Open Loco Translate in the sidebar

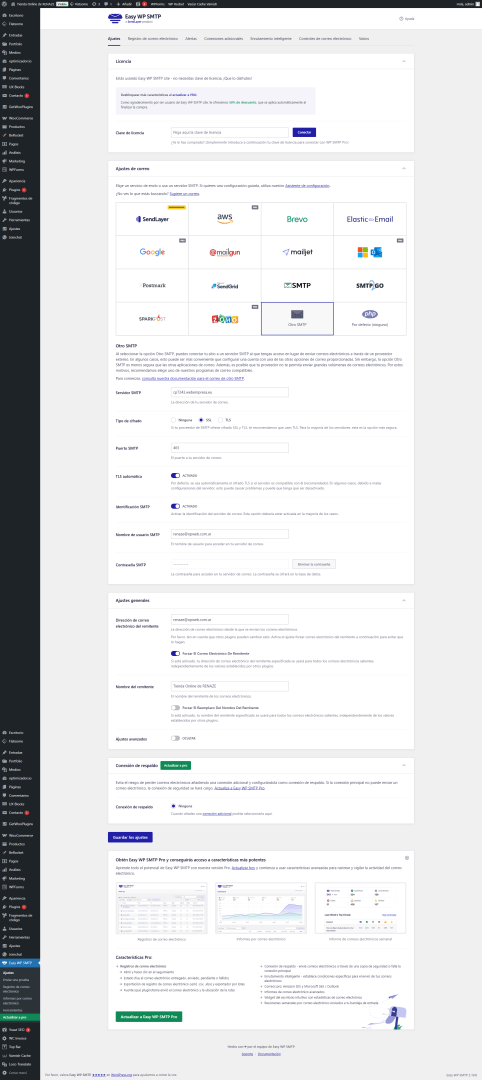point(19,1063)
